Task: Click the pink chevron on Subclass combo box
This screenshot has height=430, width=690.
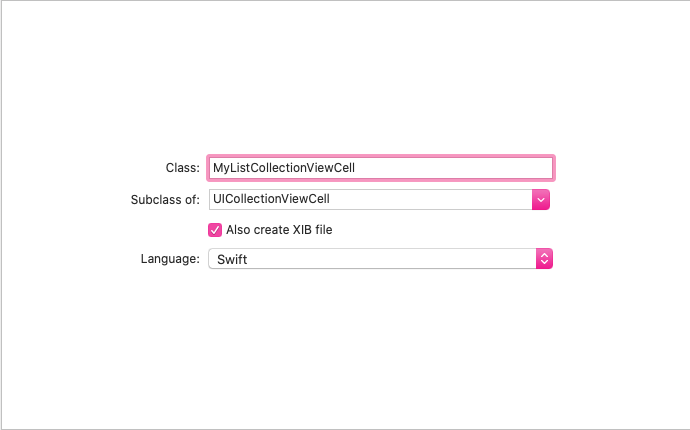Action: coord(541,199)
